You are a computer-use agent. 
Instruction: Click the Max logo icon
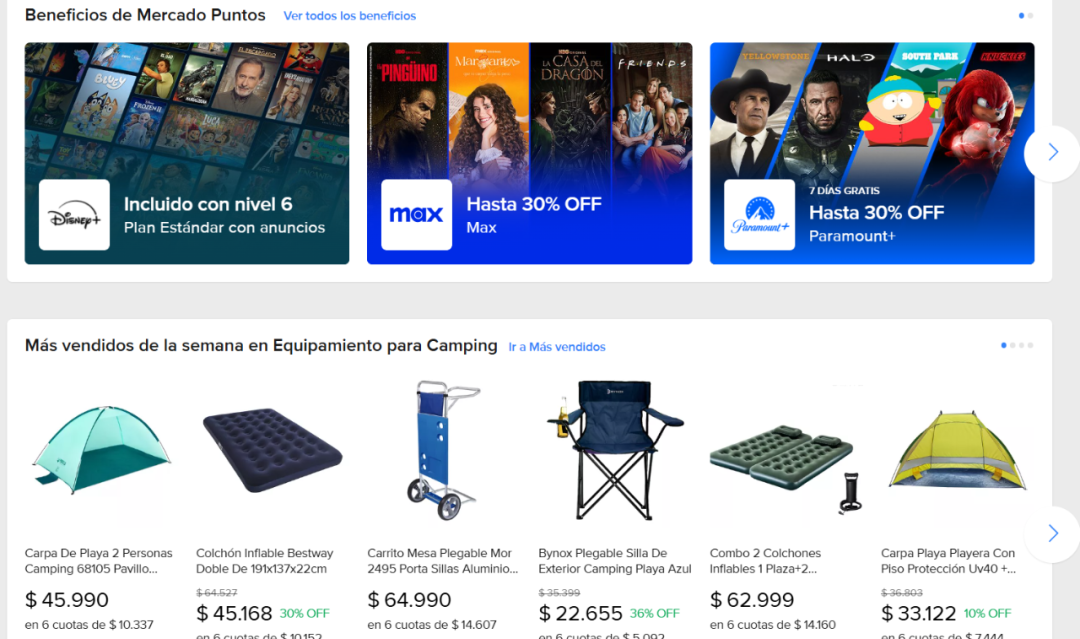click(x=416, y=215)
